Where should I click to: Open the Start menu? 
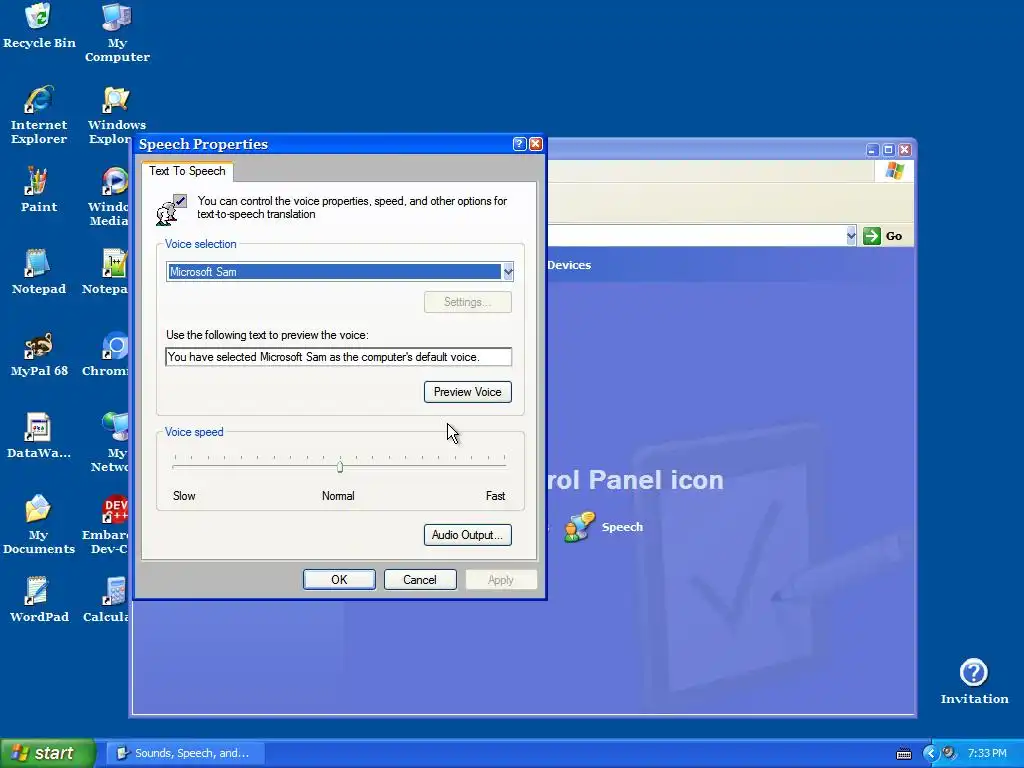coord(47,753)
